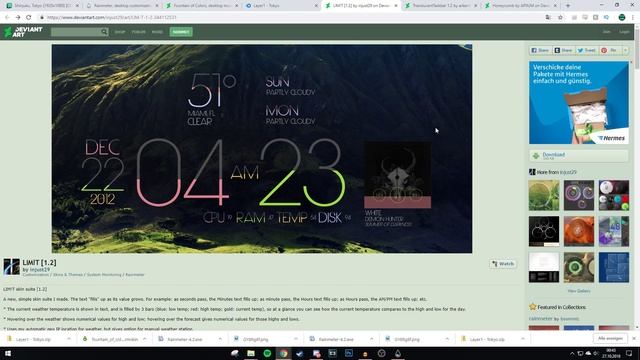
Task: Click the green SUBMIT button
Action: tap(181, 32)
